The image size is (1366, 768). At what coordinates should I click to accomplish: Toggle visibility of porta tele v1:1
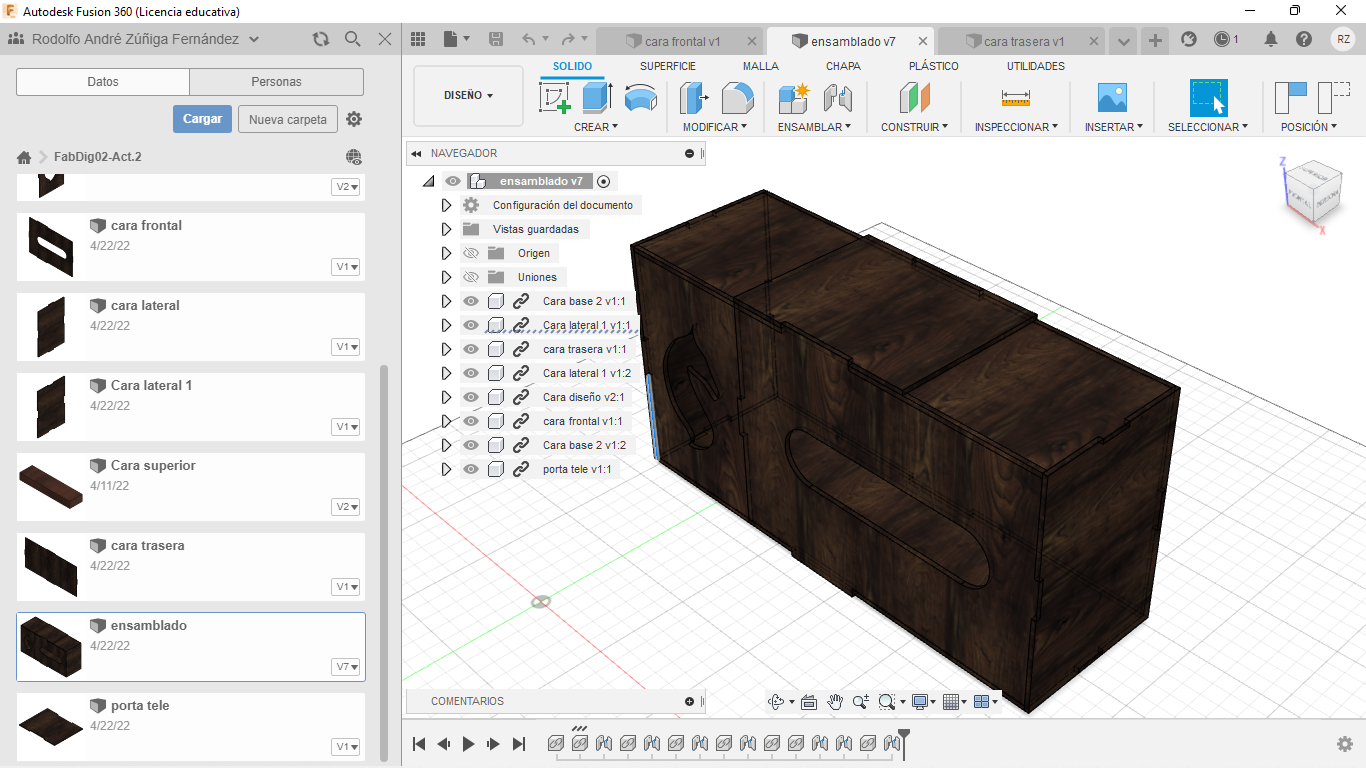471,469
